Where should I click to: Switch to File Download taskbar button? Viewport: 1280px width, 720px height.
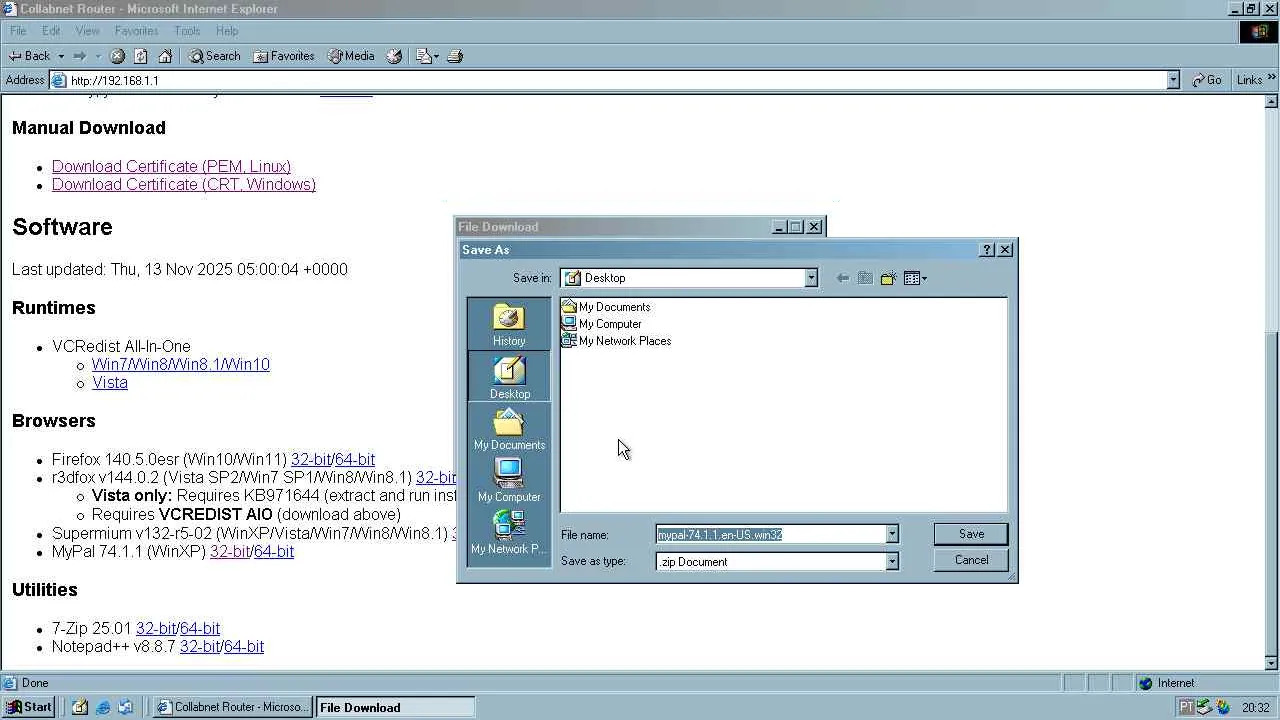click(x=395, y=707)
